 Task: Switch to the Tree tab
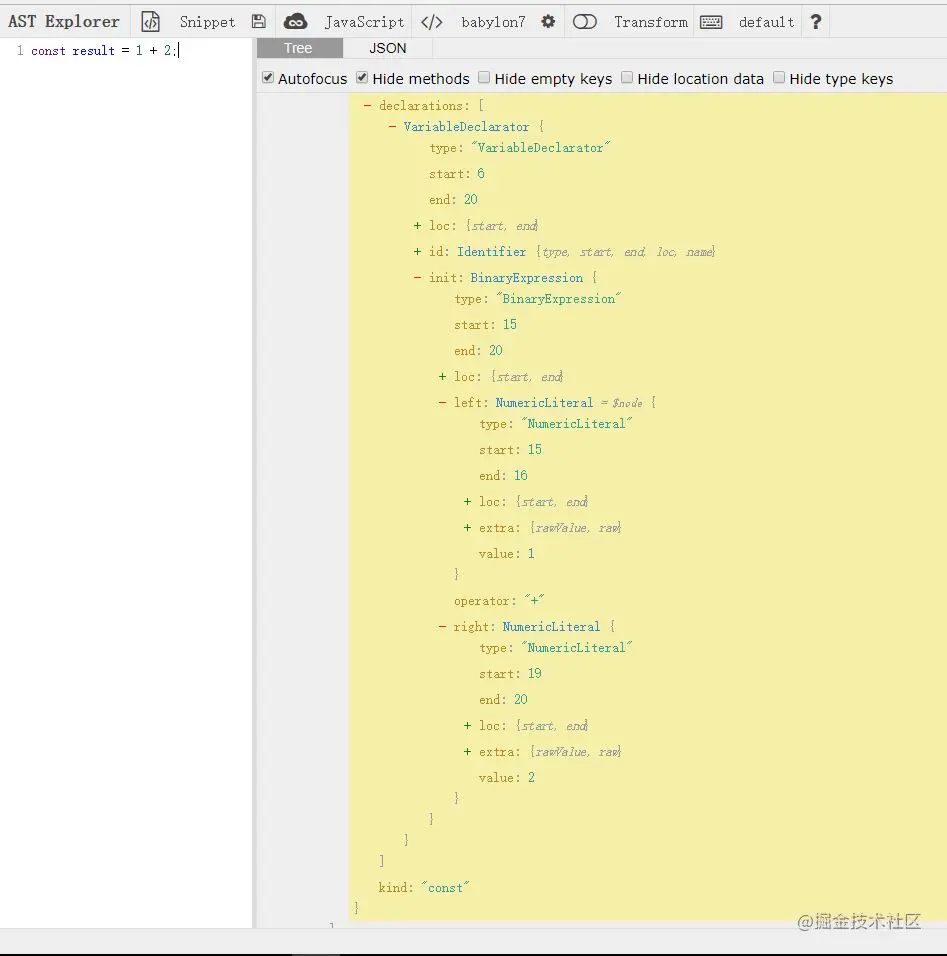[299, 48]
